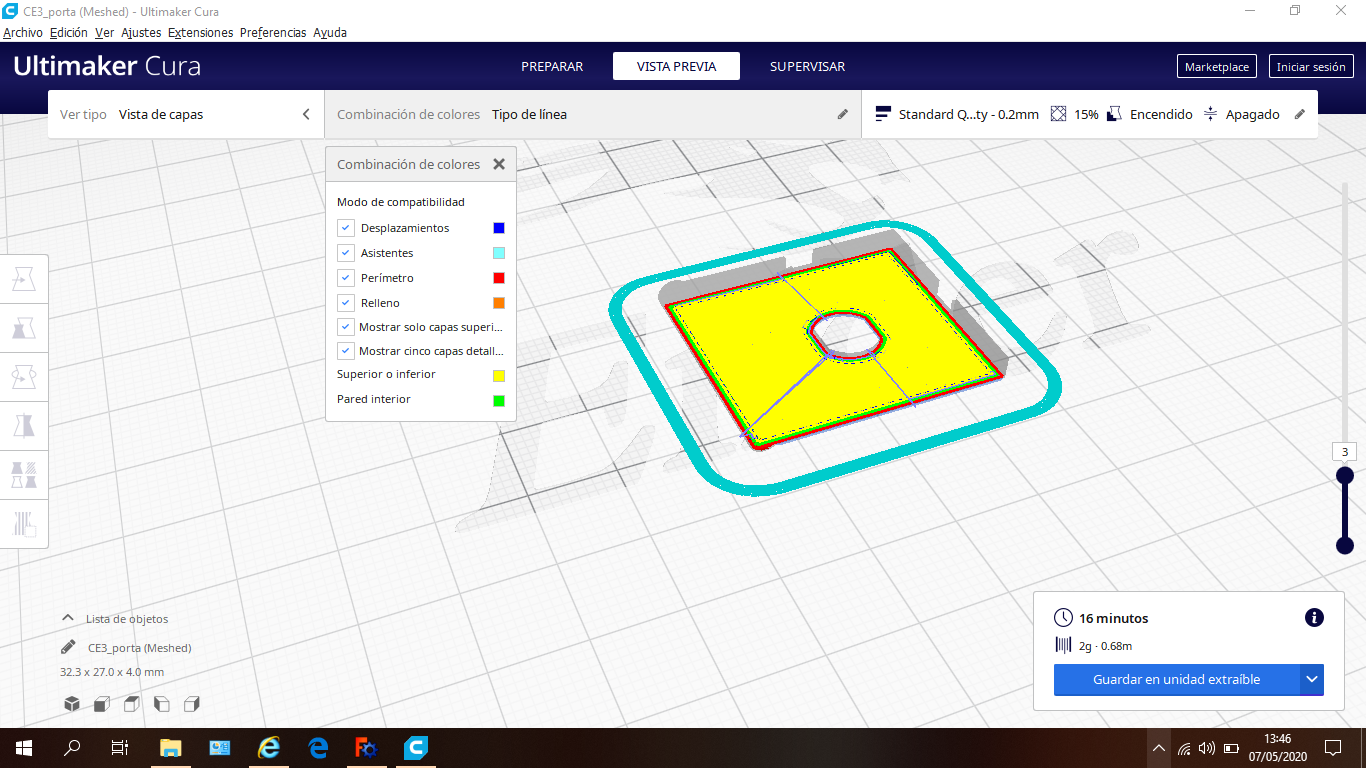Click the '32.3 x 27.0 x 4.0 mm' dimensions text
The image size is (1366, 768).
112,672
